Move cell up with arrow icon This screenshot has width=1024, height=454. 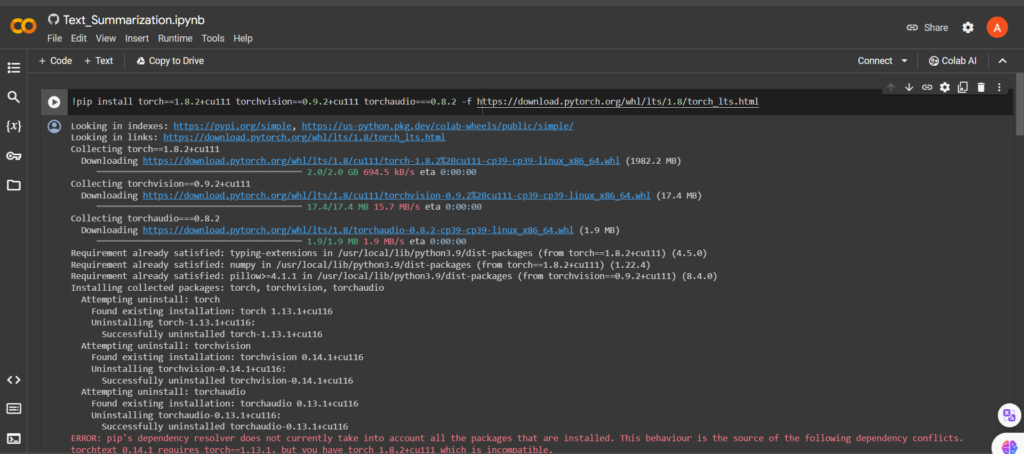[890, 87]
